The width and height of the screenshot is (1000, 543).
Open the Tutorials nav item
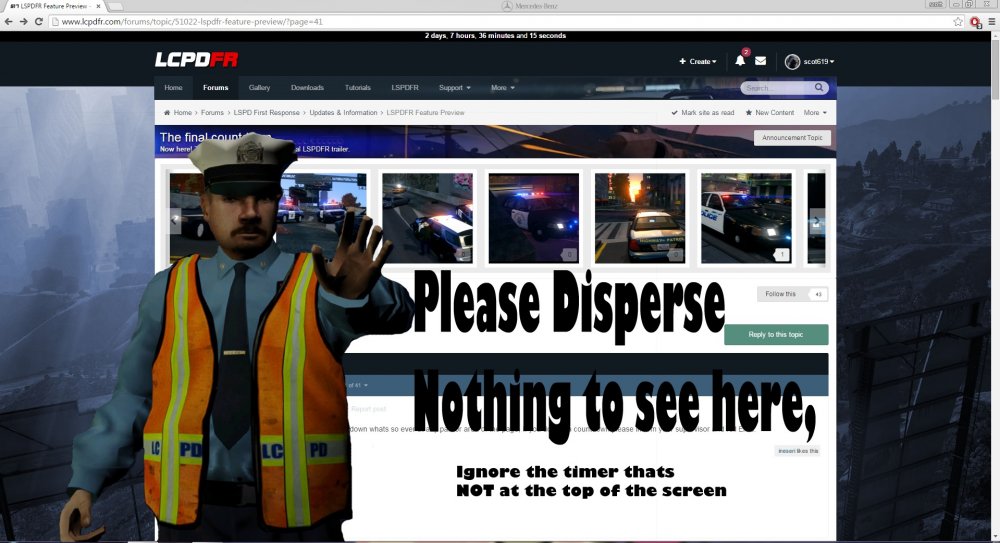point(358,87)
